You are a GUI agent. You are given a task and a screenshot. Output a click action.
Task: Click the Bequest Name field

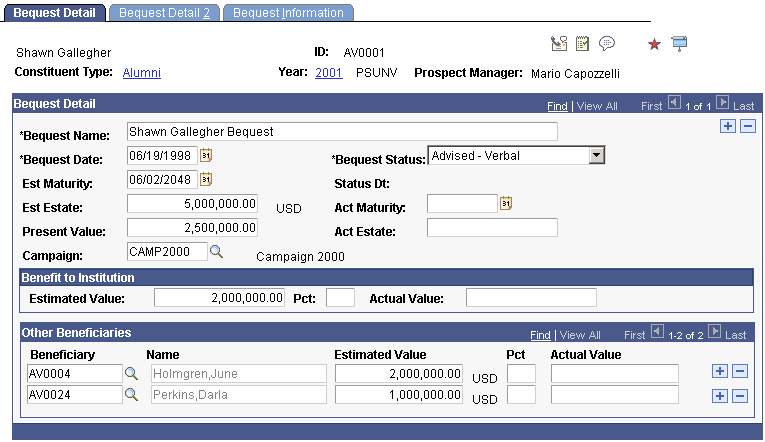point(342,132)
